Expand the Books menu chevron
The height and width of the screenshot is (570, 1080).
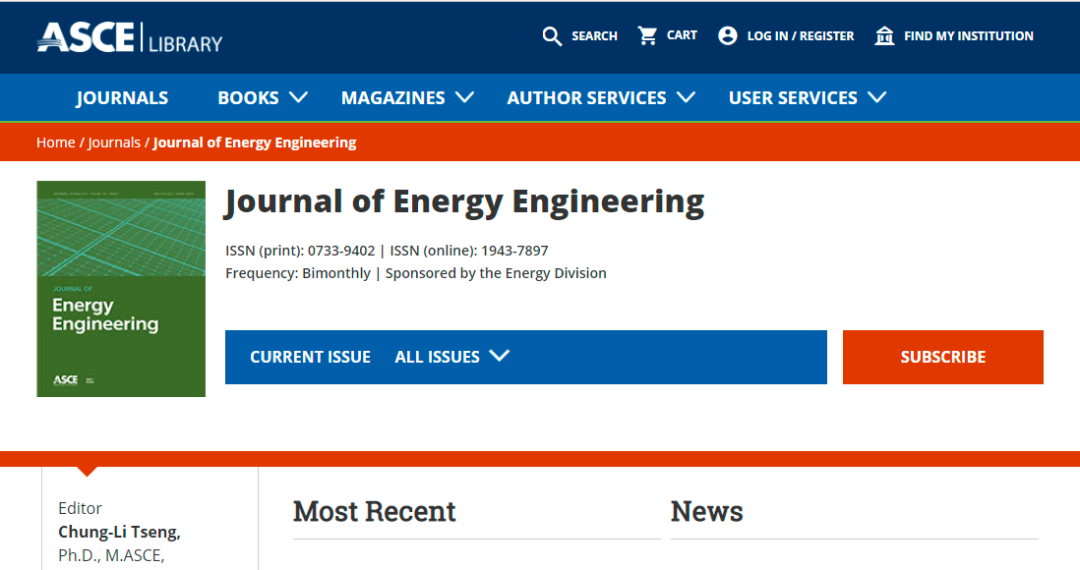[x=298, y=97]
